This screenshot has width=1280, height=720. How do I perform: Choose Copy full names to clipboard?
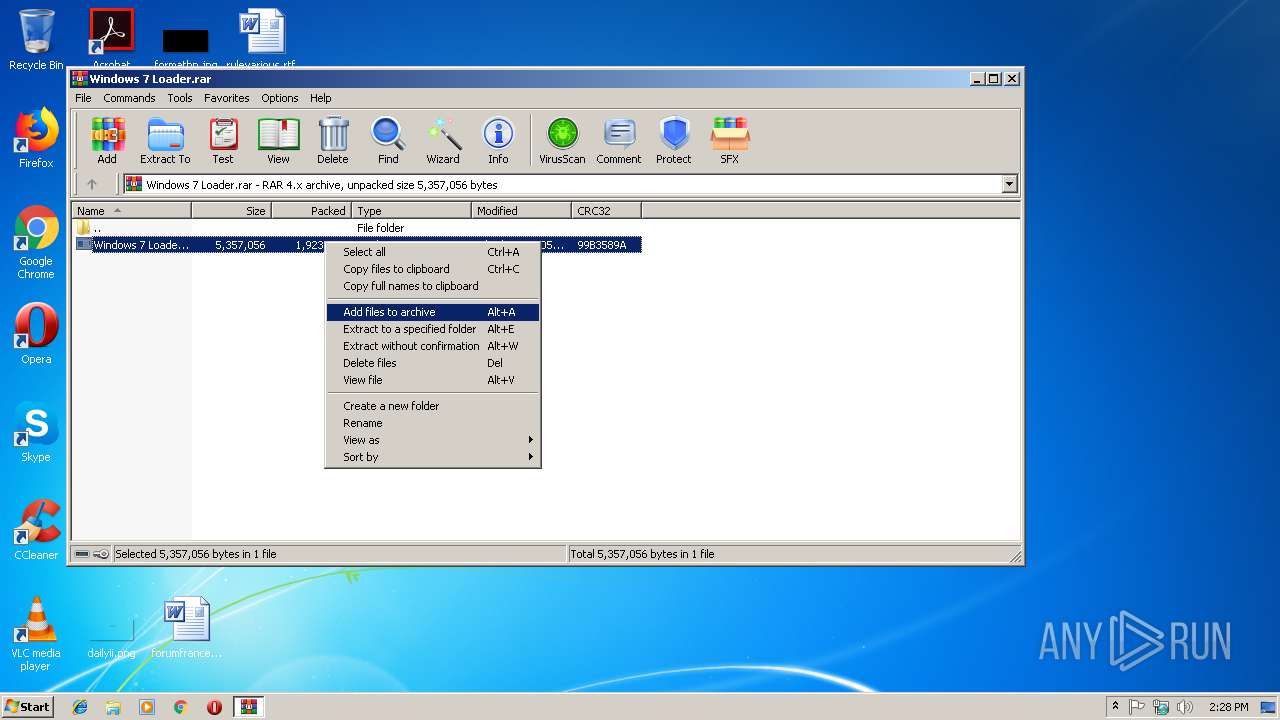click(x=433, y=286)
